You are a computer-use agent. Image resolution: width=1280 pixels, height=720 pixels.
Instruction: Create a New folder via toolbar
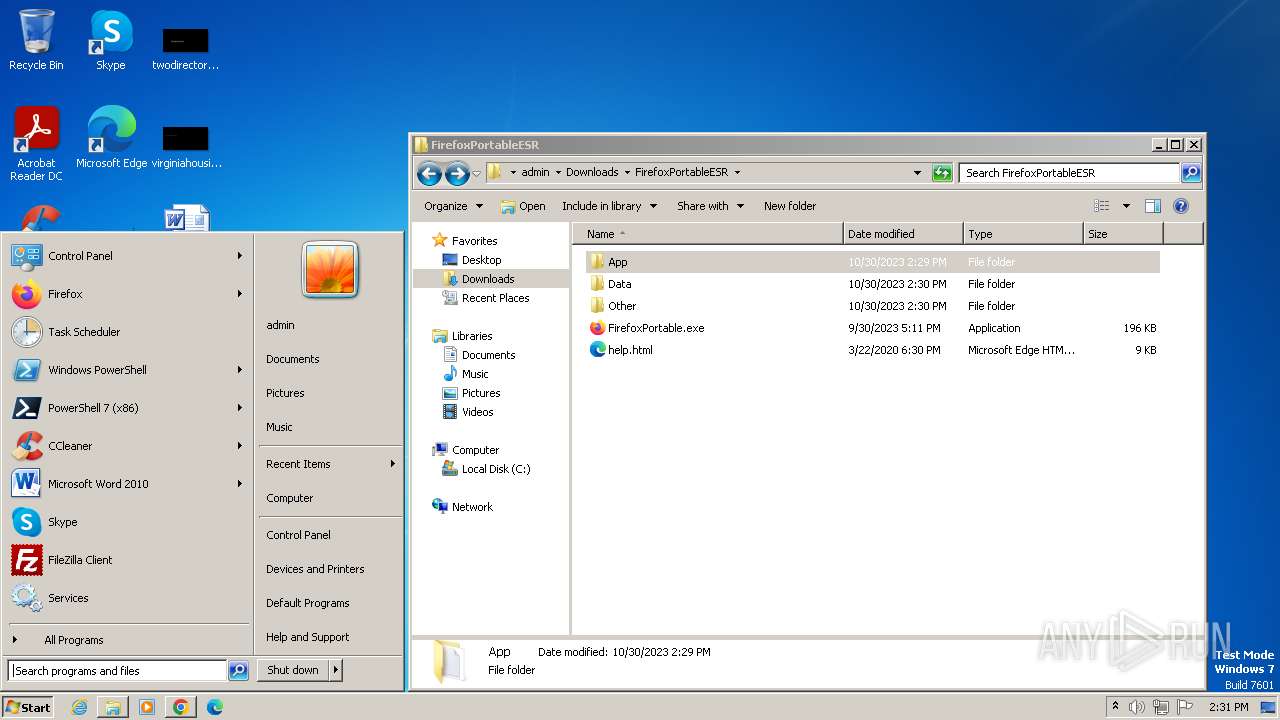pos(790,206)
